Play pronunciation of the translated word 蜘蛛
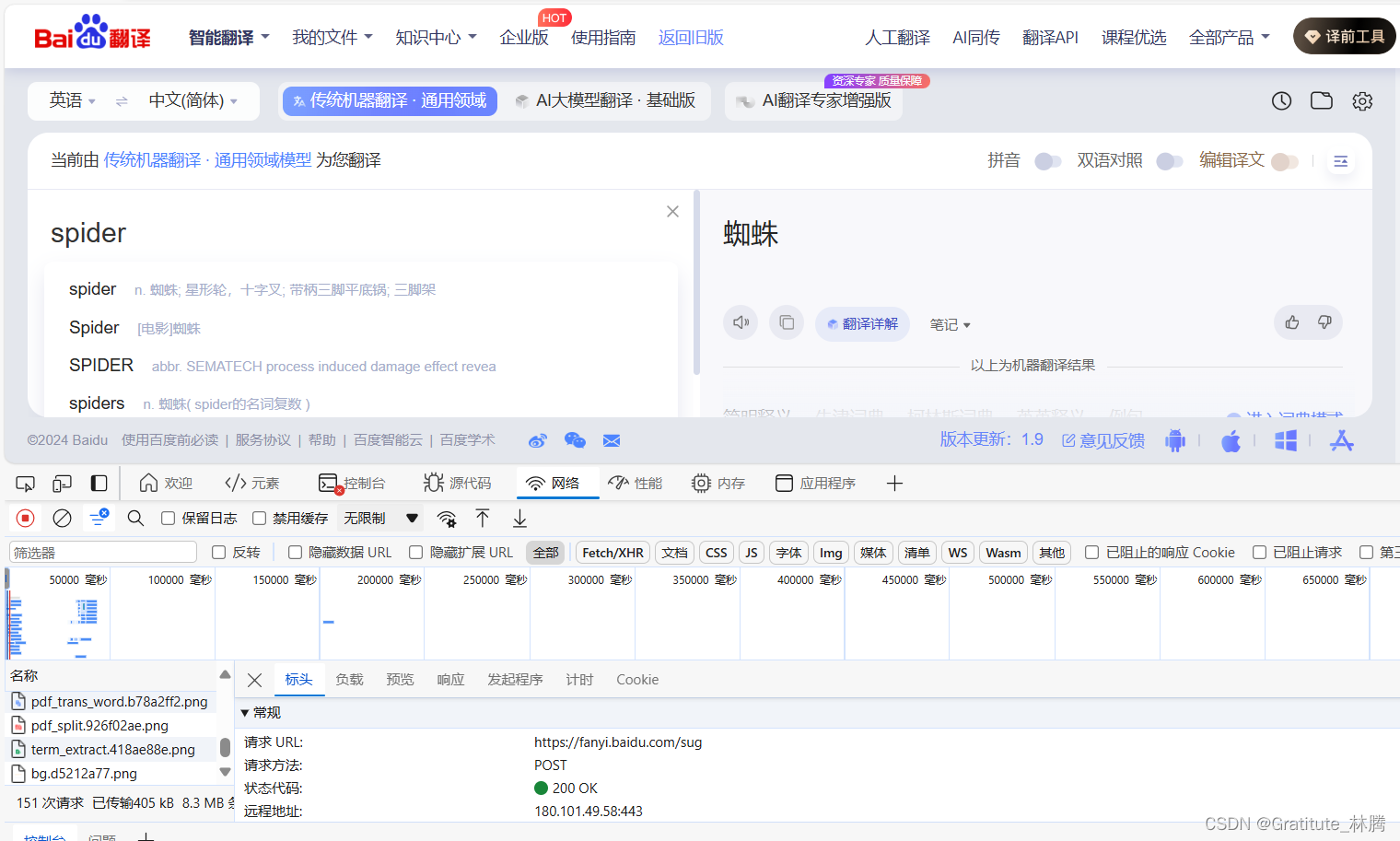1400x841 pixels. (741, 321)
